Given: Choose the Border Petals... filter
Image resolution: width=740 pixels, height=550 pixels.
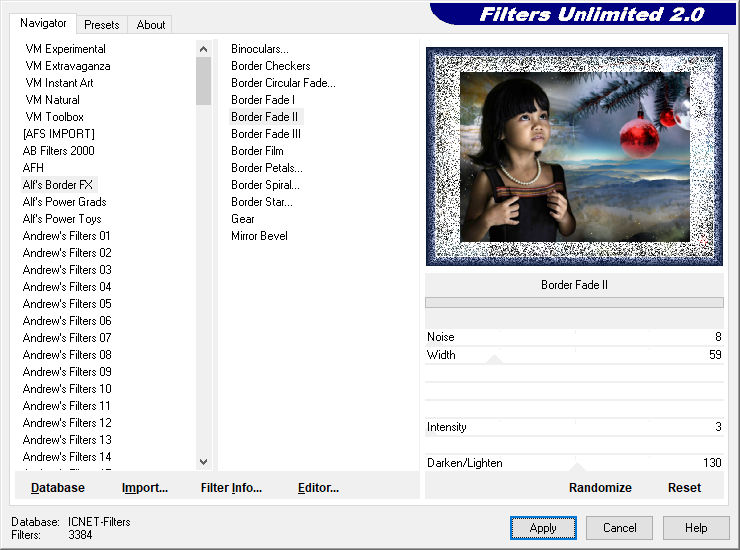Looking at the screenshot, I should click(267, 168).
